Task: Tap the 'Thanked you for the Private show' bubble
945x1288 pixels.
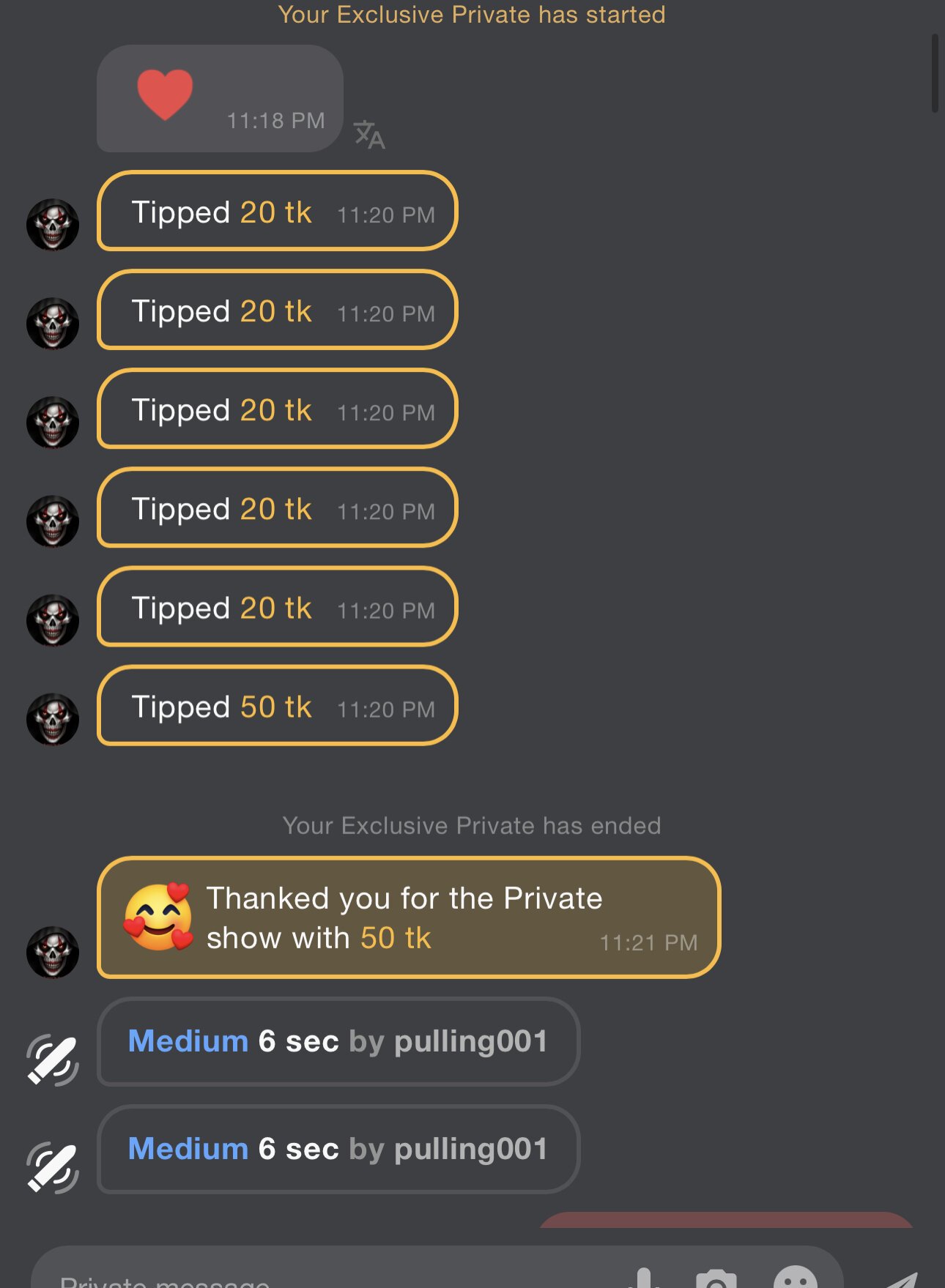Action: pyautogui.click(x=408, y=917)
